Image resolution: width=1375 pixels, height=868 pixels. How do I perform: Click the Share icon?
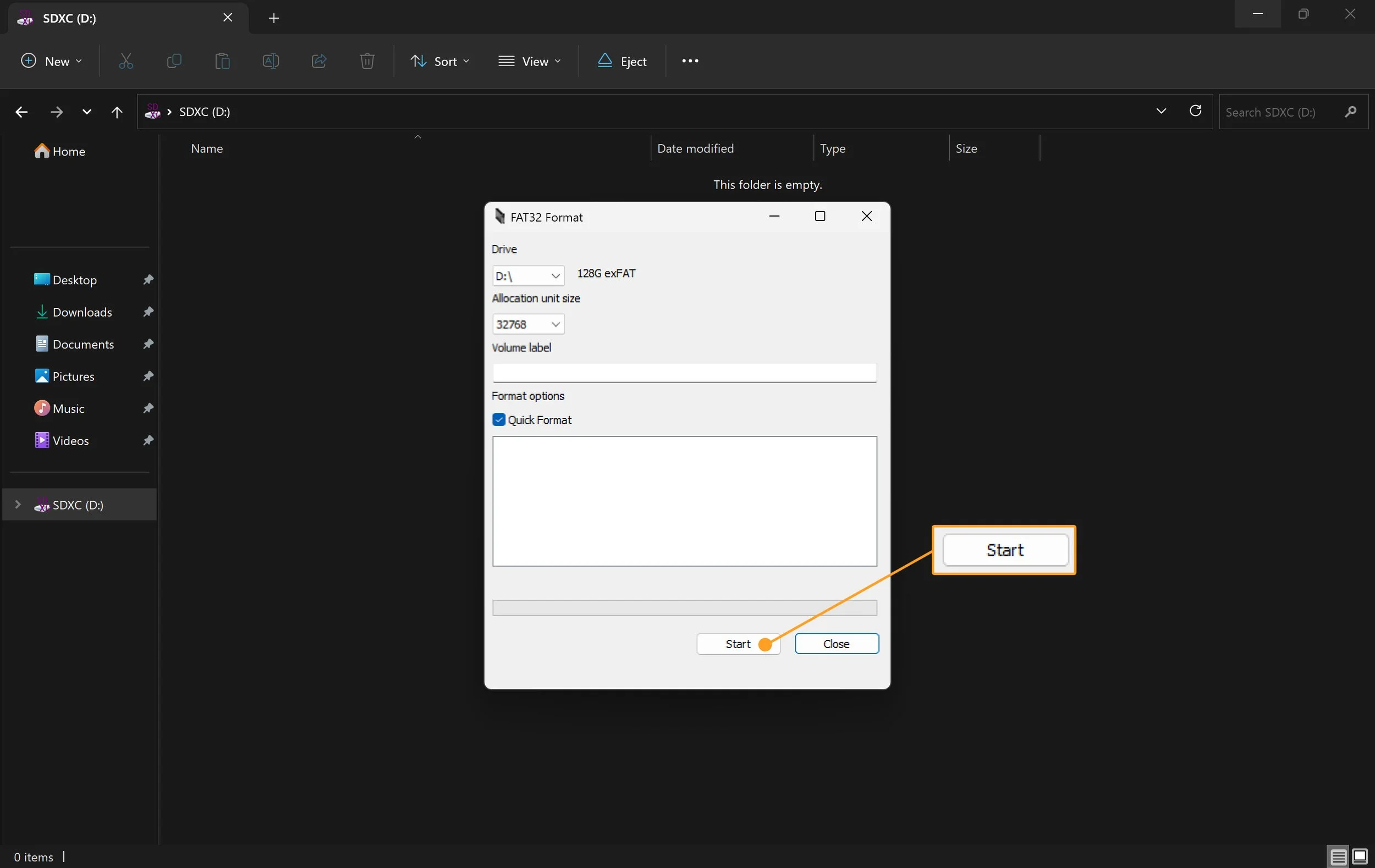pyautogui.click(x=318, y=61)
